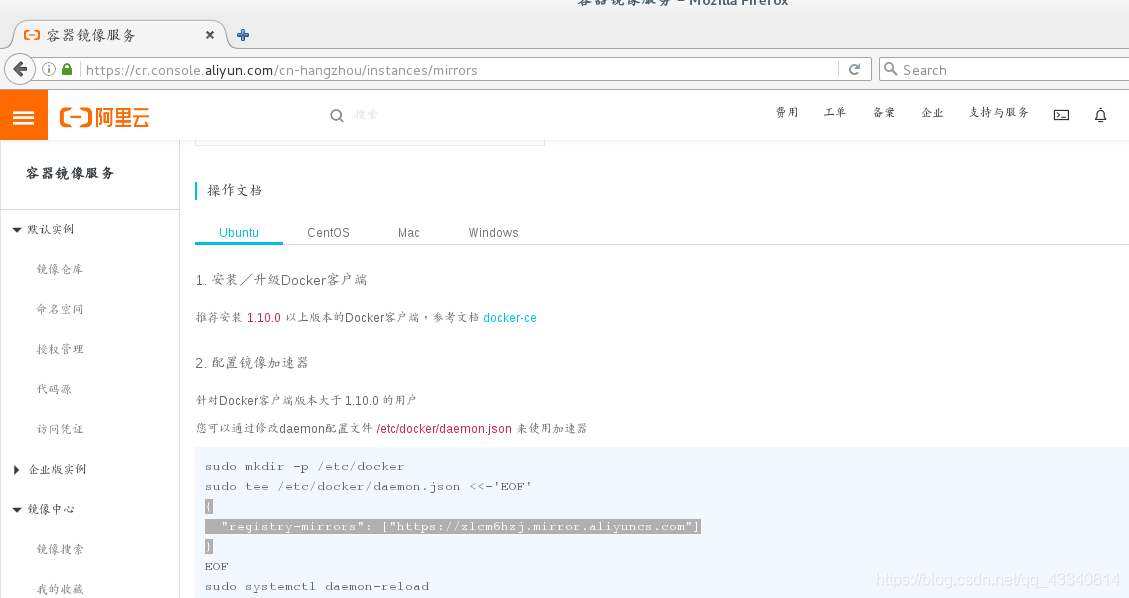Open the 费用 top menu
This screenshot has height=598, width=1129.
click(x=787, y=112)
